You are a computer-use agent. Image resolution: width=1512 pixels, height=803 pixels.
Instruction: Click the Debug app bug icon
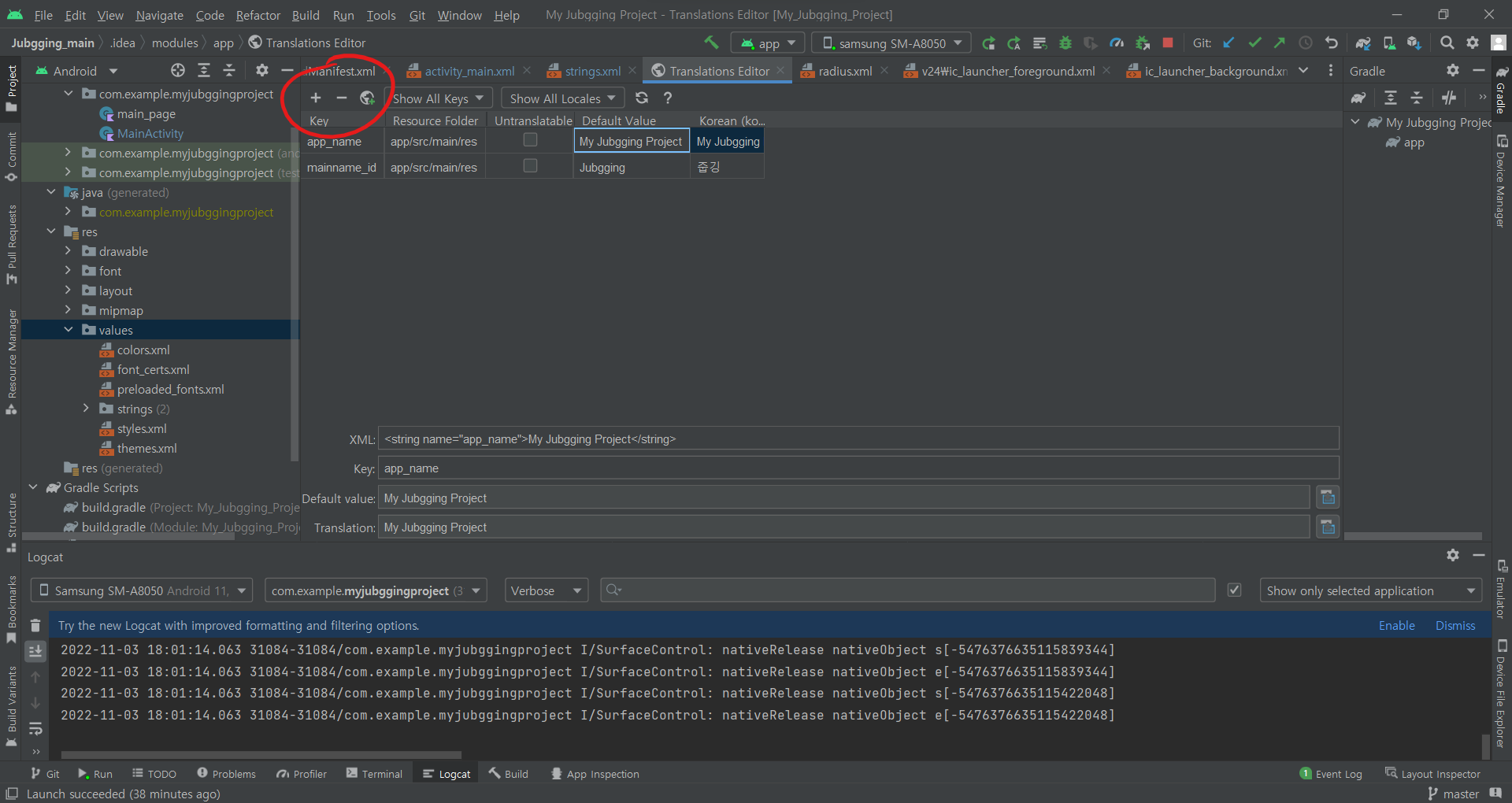1065,43
